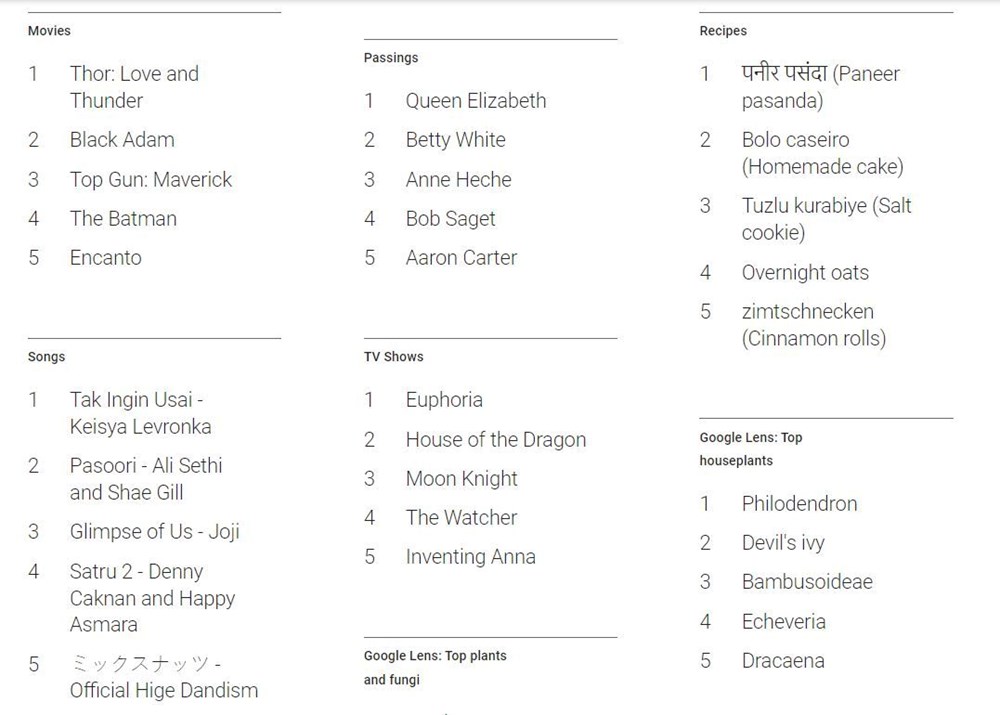The width and height of the screenshot is (1000, 715).
Task: Select Pasoori by Ali Sethi song
Action: (146, 479)
